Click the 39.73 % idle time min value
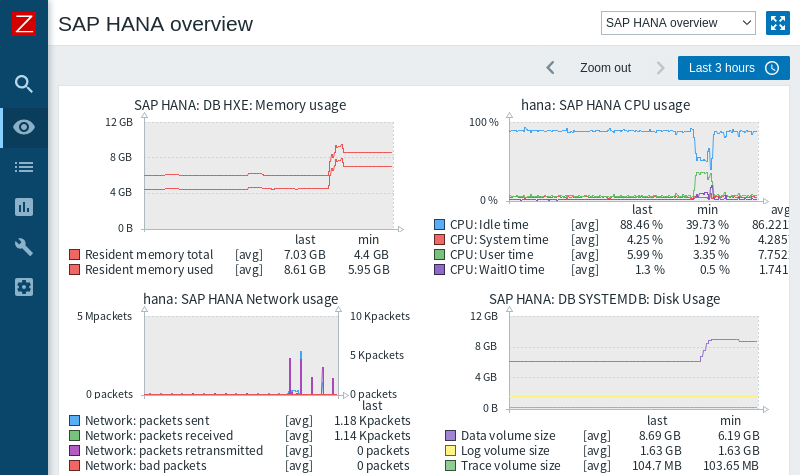800x475 pixels. (x=707, y=224)
